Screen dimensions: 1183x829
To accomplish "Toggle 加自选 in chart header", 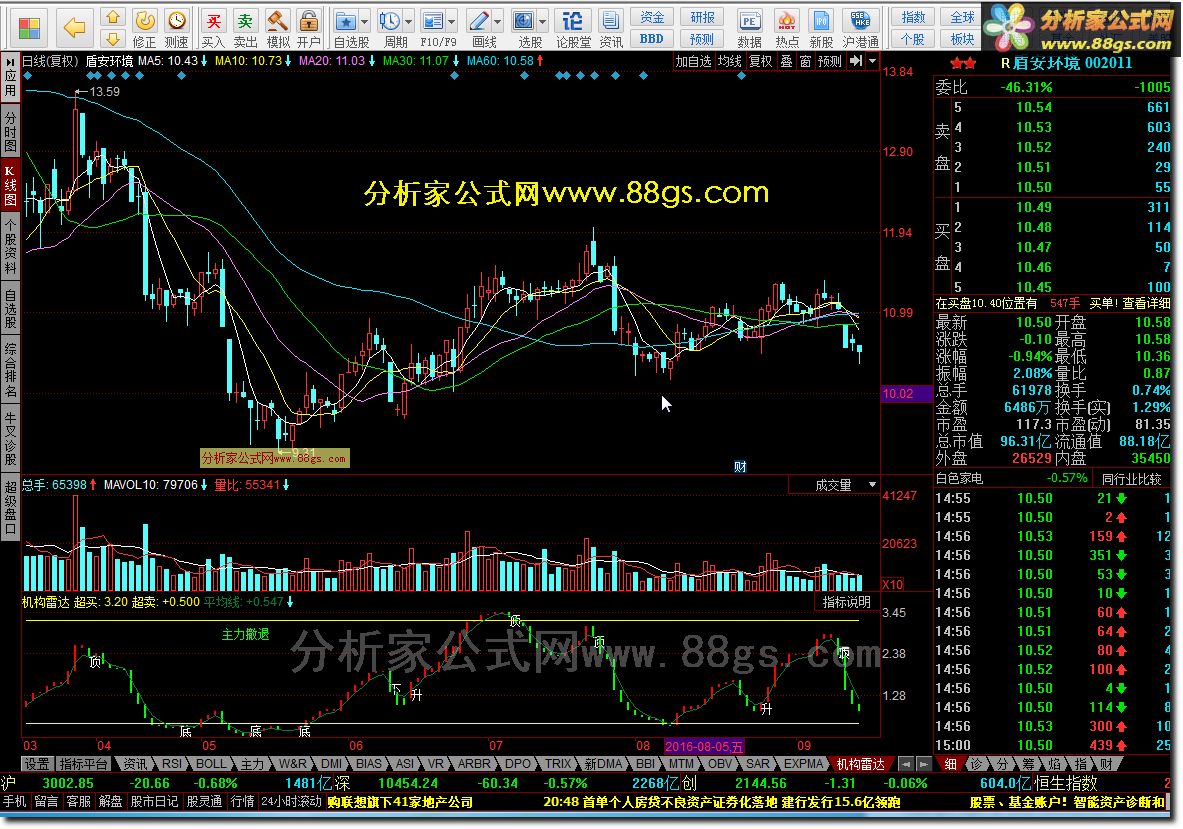I will tap(693, 61).
